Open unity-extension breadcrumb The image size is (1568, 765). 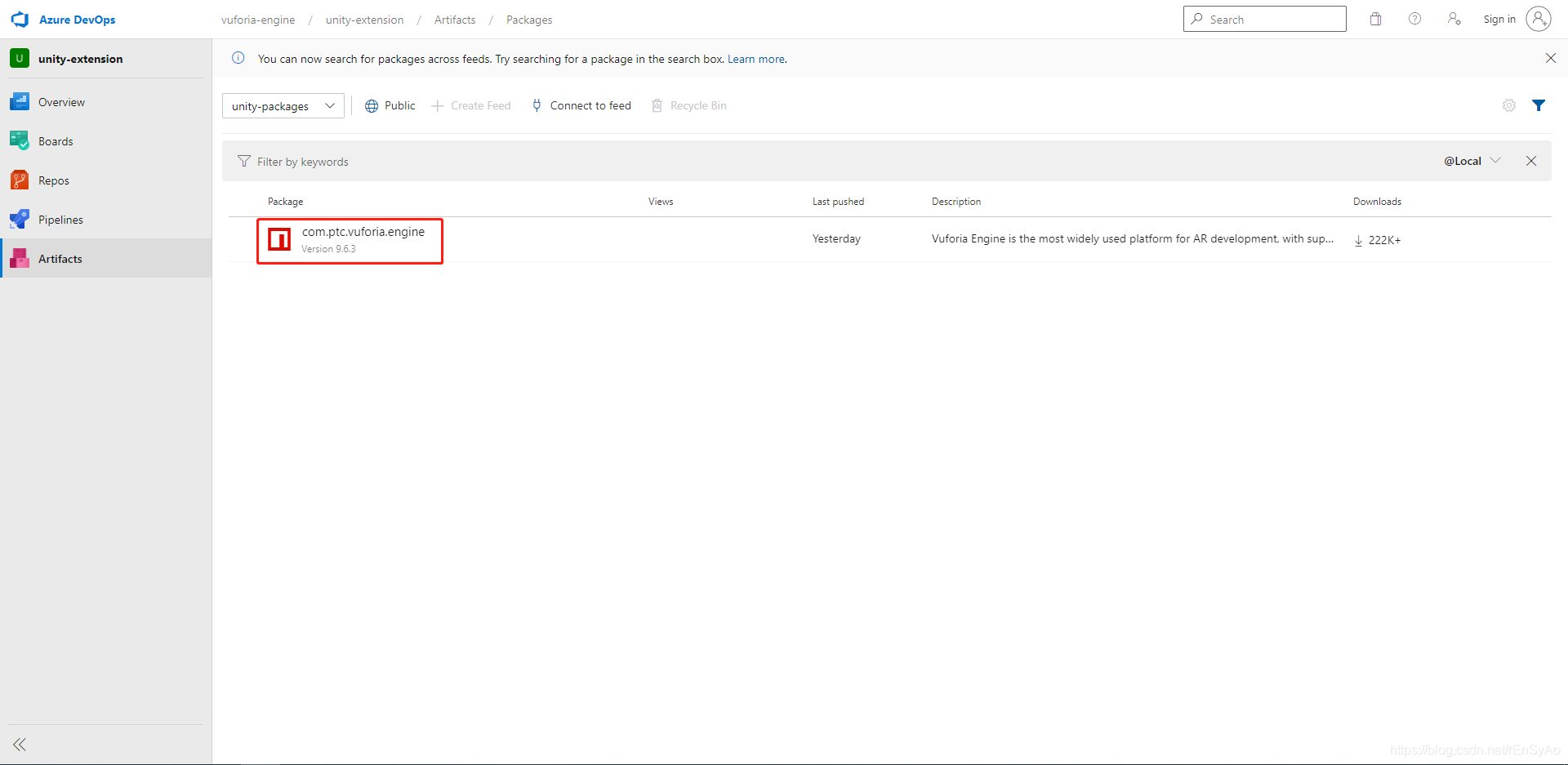click(364, 20)
